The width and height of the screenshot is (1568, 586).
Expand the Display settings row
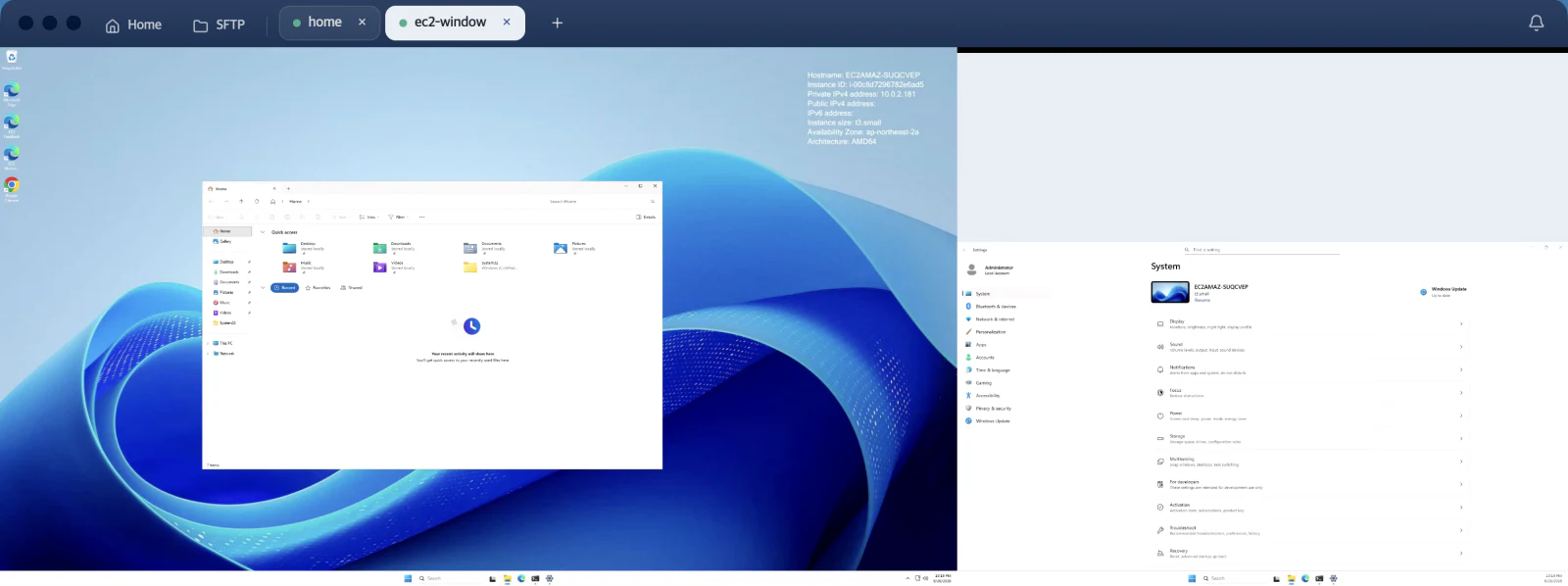(x=1309, y=323)
